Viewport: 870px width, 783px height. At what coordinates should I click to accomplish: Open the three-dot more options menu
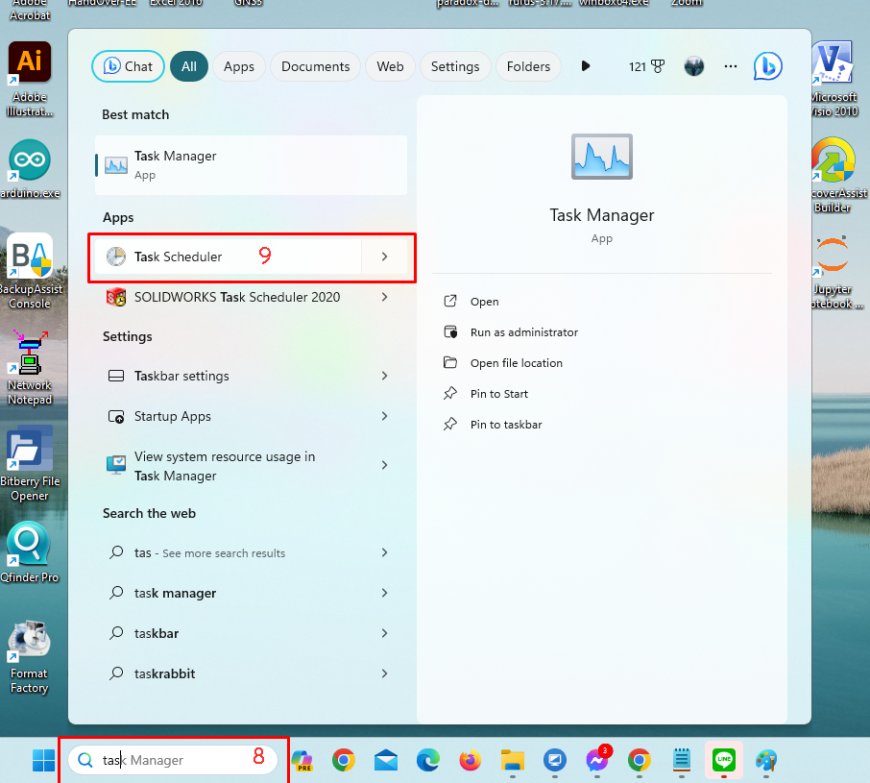[x=731, y=67]
